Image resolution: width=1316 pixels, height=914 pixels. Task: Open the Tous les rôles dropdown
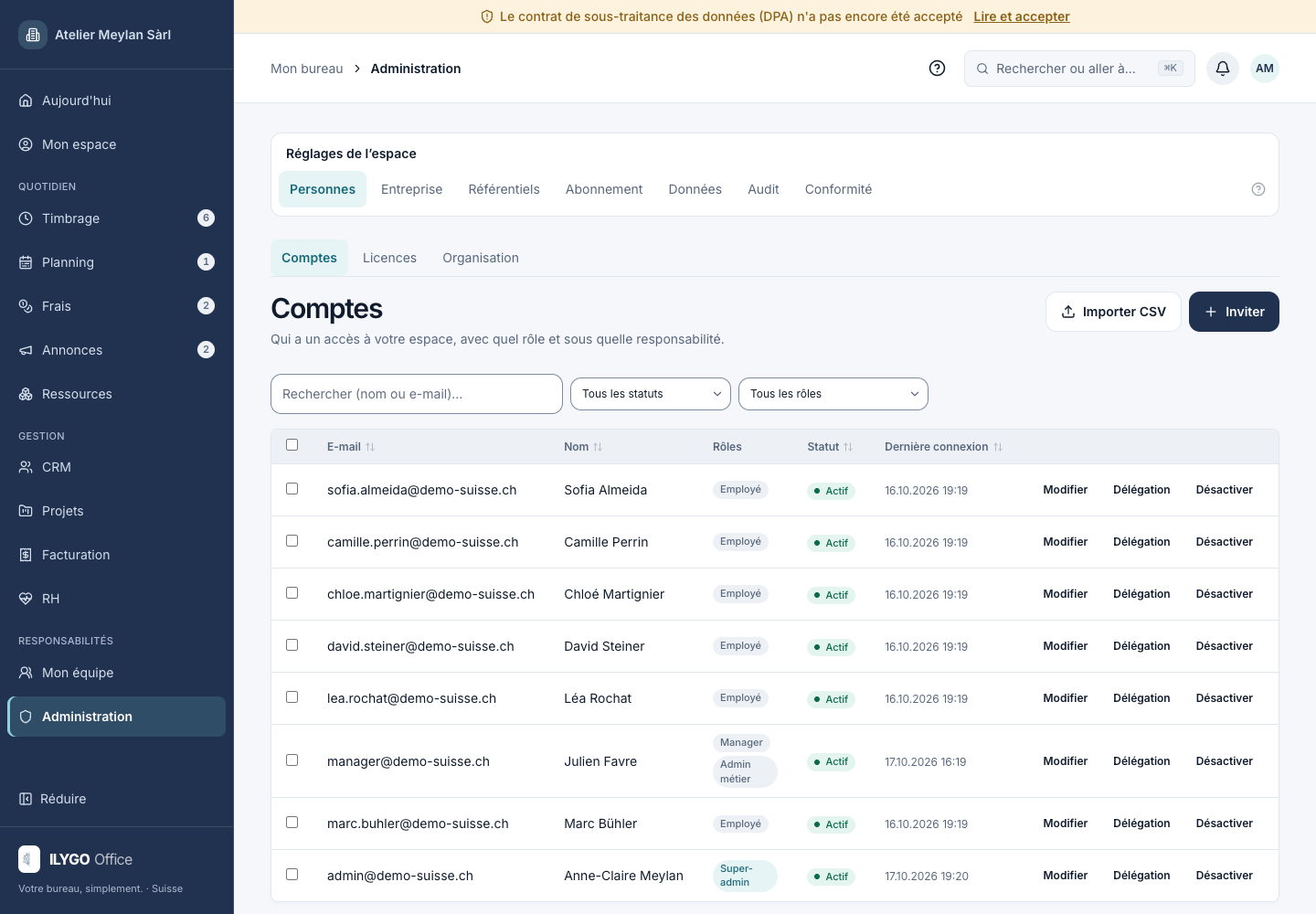833,394
